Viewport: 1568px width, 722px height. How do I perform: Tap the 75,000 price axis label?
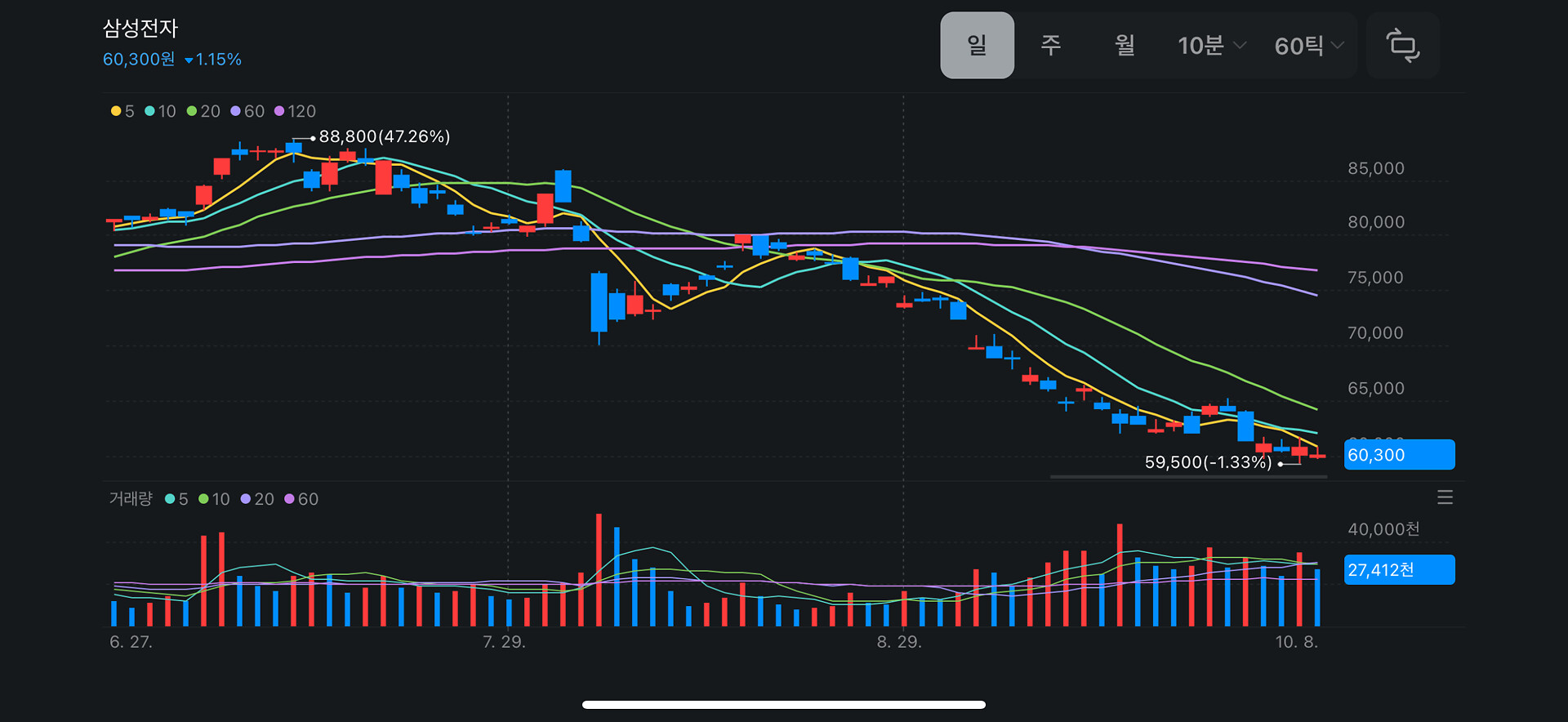pos(1376,278)
